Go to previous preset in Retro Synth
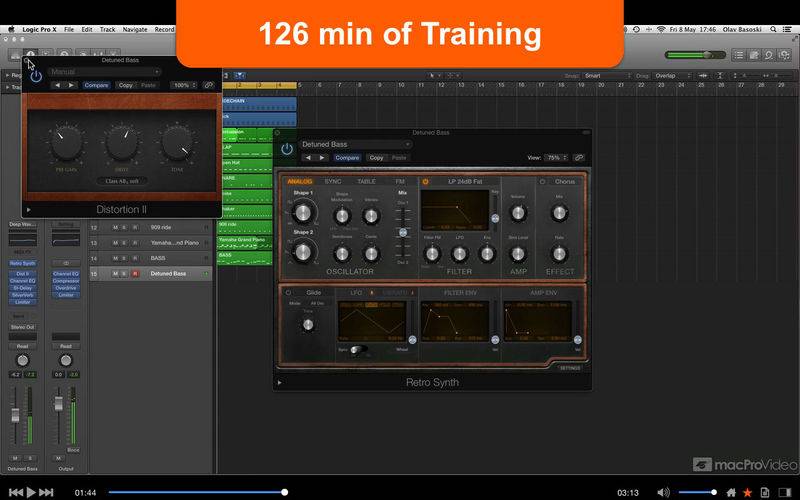Image resolution: width=800 pixels, height=500 pixels. [308, 158]
